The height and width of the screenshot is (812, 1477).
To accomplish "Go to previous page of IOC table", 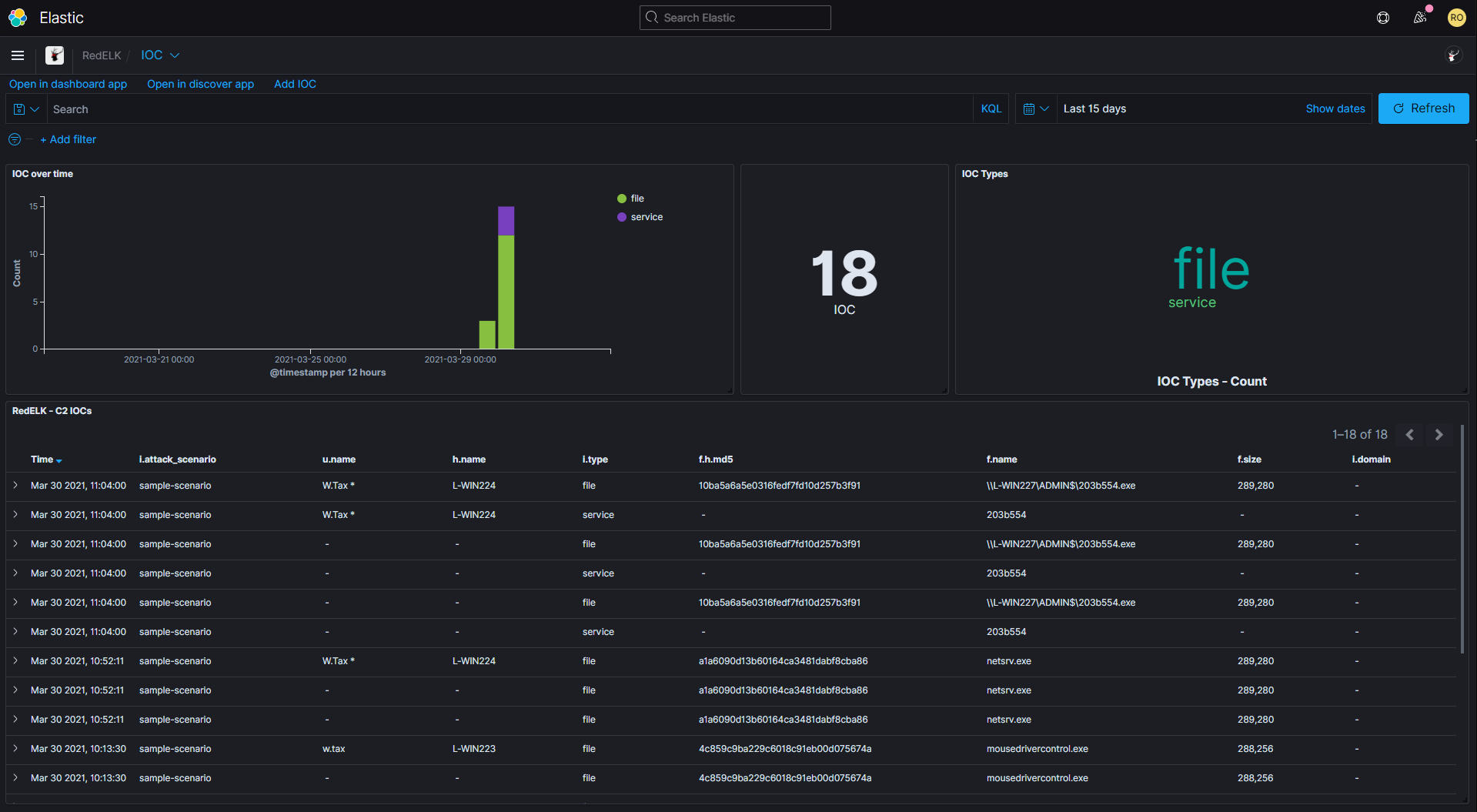I will [x=1409, y=435].
